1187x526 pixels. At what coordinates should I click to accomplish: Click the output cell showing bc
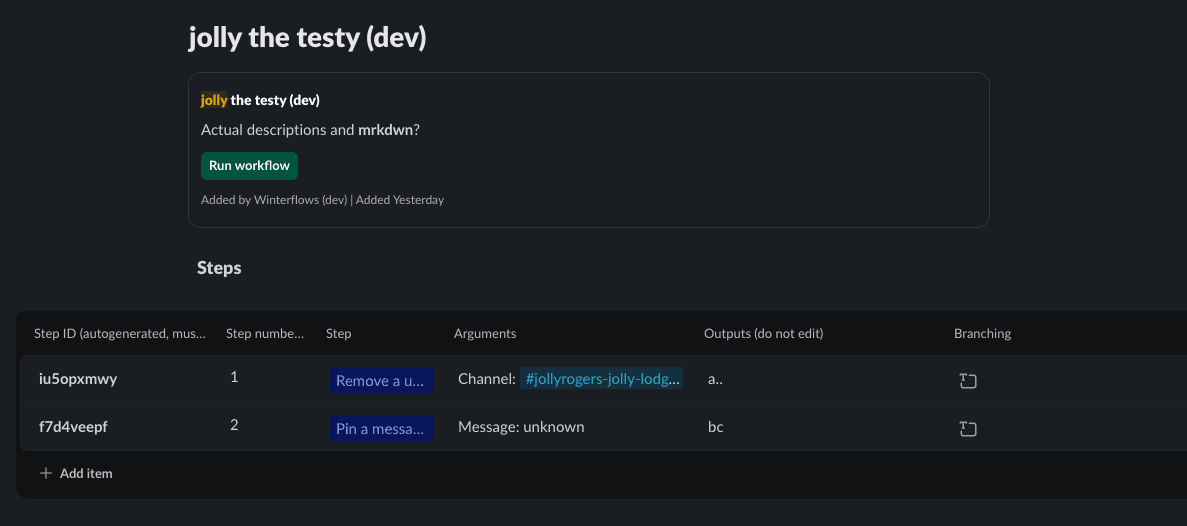tap(715, 427)
